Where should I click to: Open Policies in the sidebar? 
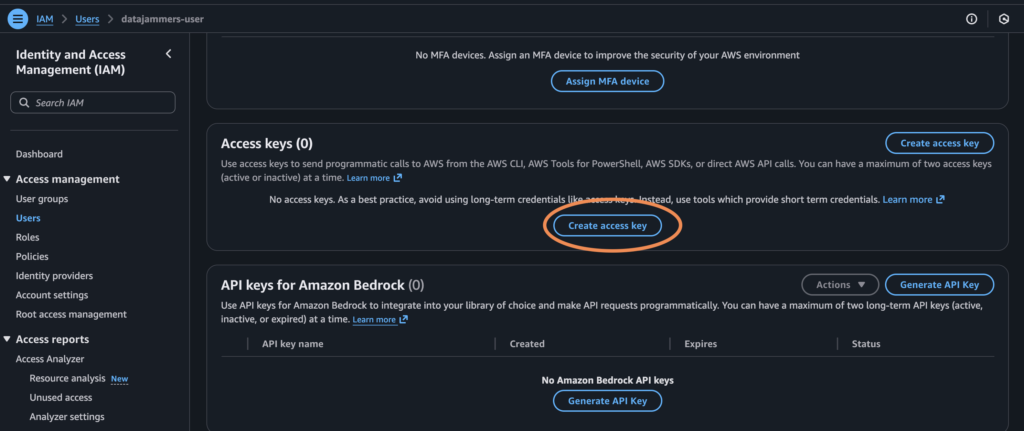pos(32,256)
